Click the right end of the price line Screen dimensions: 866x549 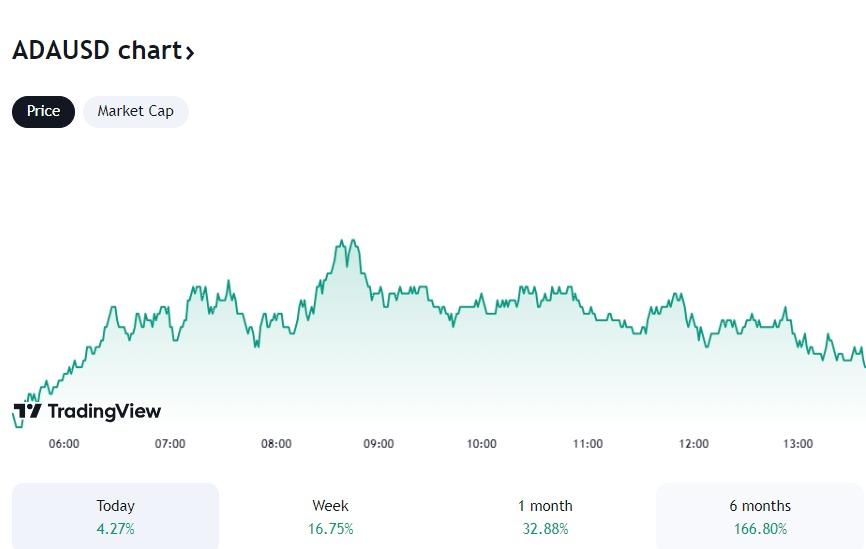[863, 364]
